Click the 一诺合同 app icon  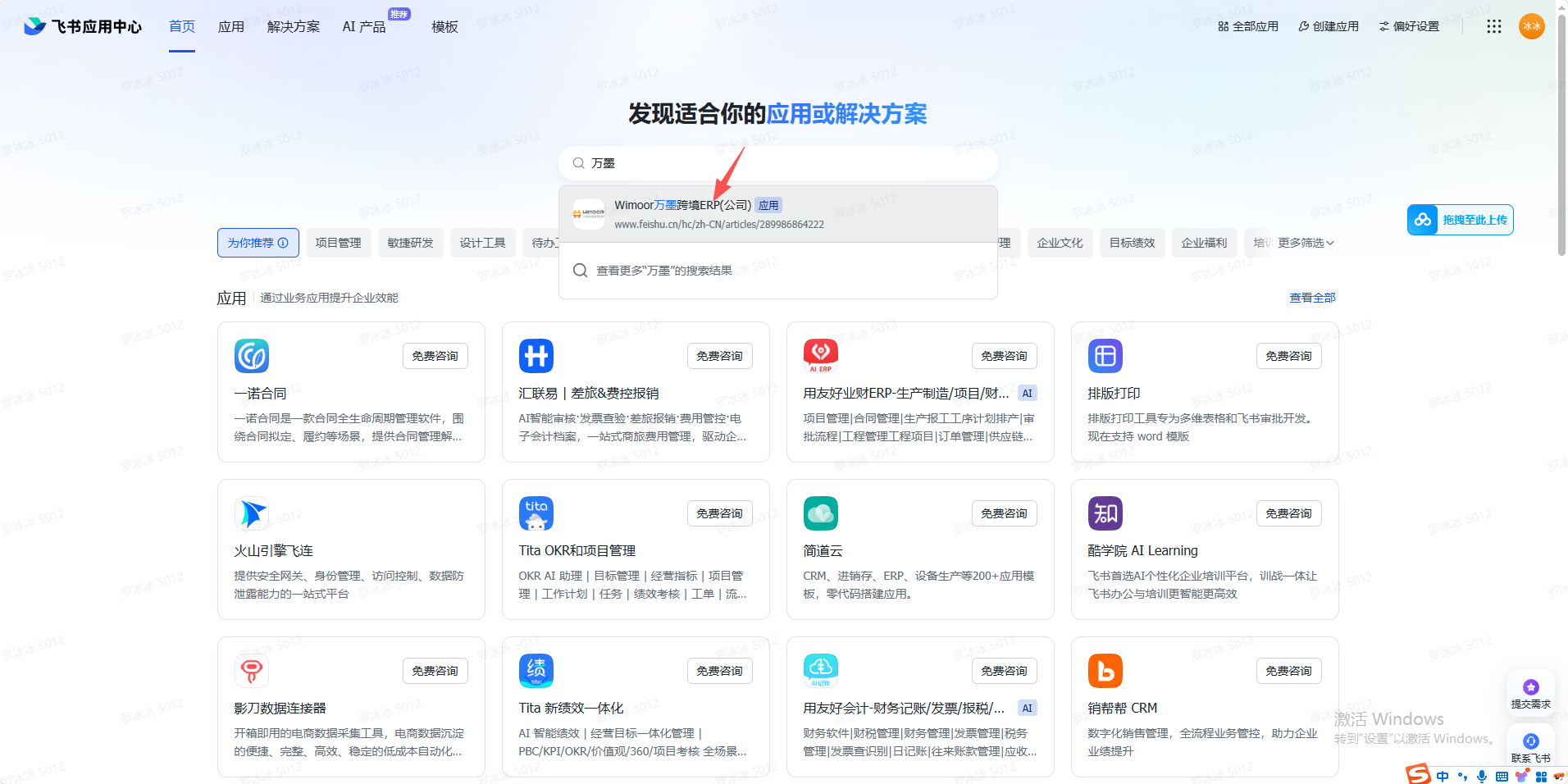(x=252, y=356)
